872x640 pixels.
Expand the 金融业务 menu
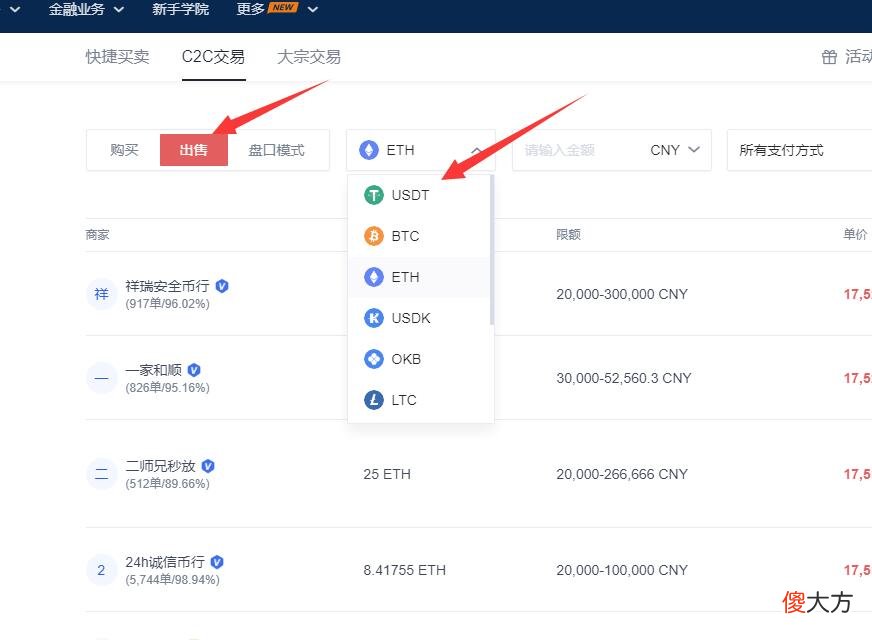tap(86, 9)
